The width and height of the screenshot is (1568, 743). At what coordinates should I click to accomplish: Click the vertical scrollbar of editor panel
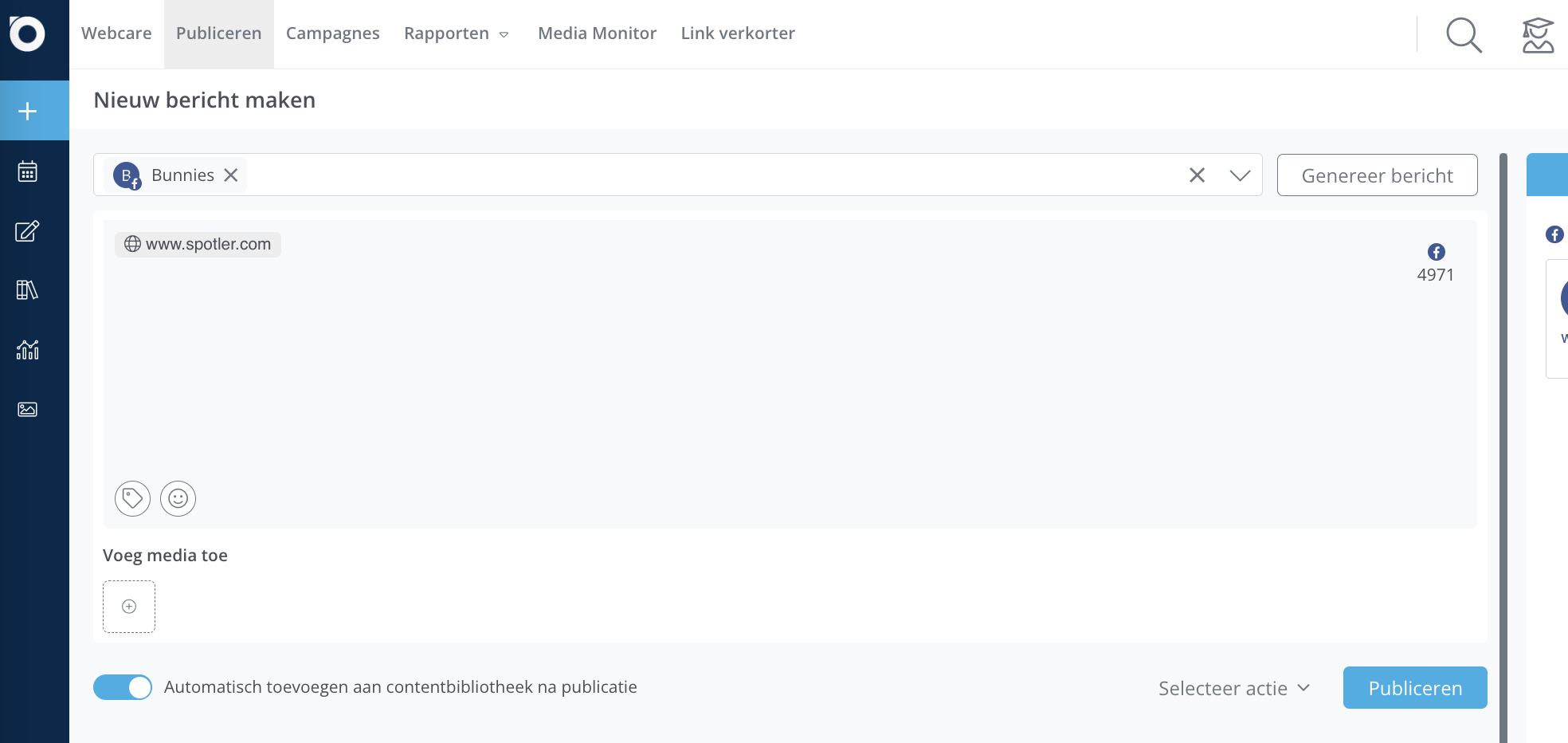(1503, 446)
